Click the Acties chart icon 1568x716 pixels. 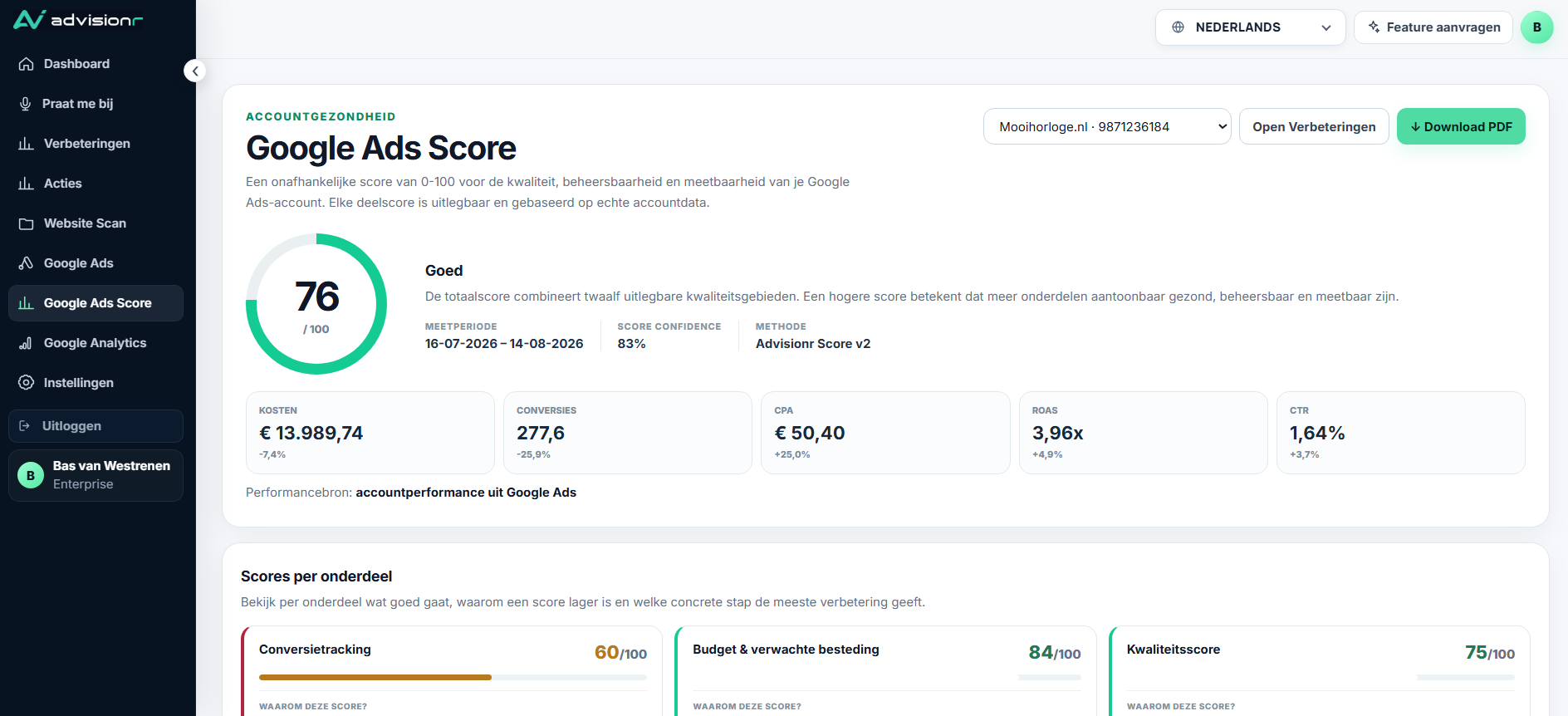tap(26, 184)
